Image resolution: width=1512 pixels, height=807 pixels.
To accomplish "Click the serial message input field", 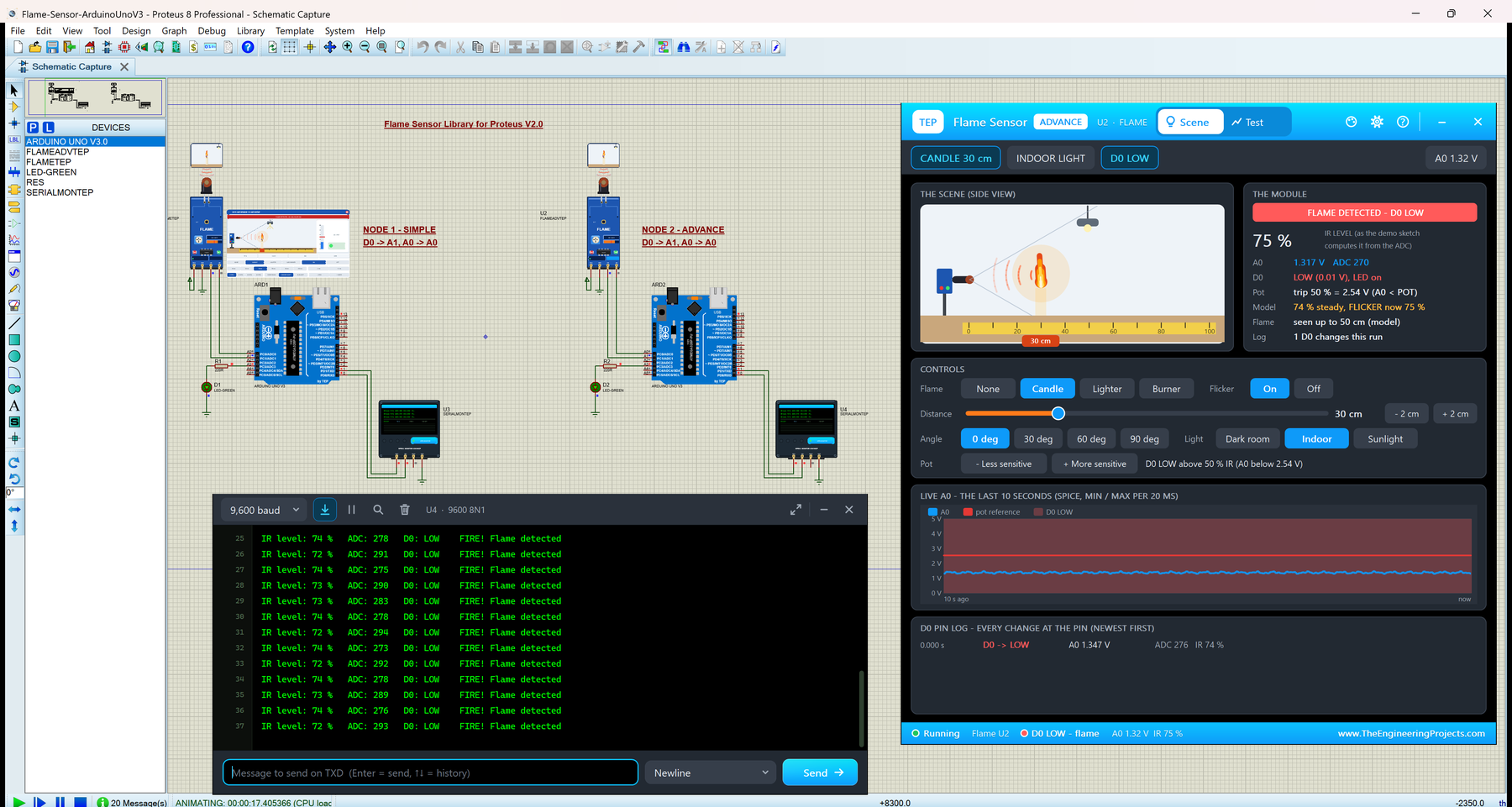I will [430, 773].
